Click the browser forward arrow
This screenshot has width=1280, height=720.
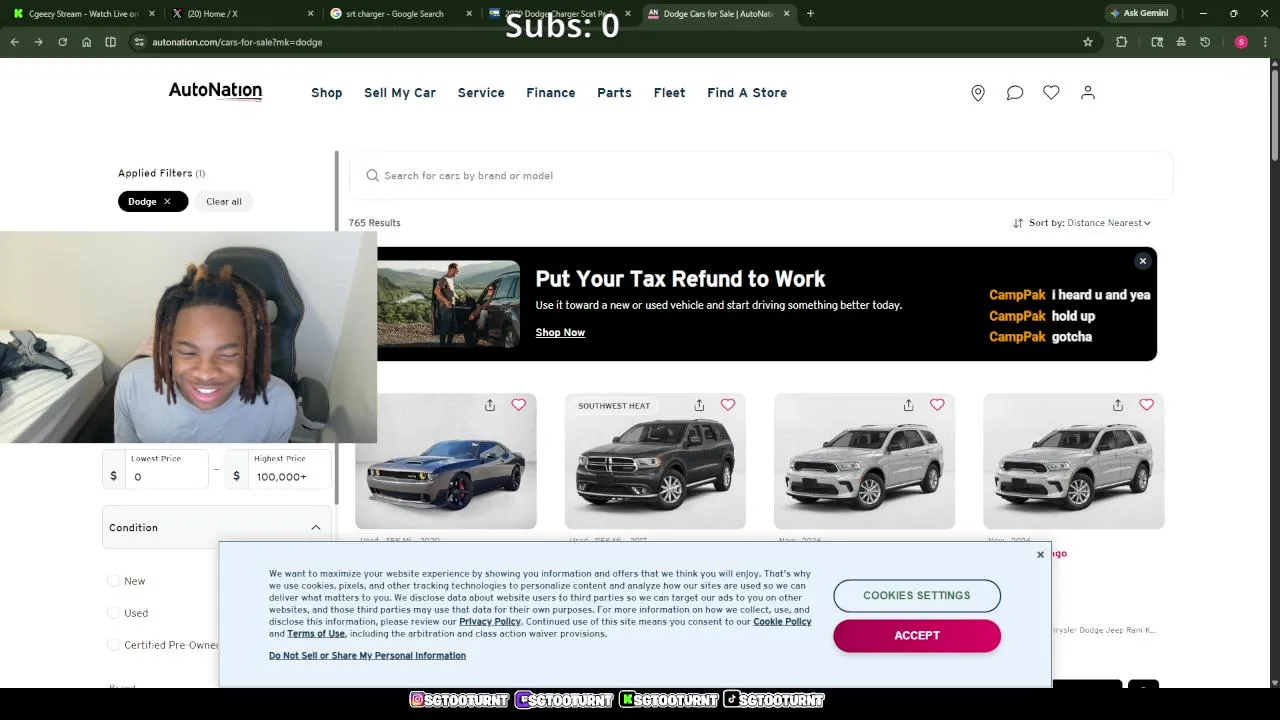[38, 42]
